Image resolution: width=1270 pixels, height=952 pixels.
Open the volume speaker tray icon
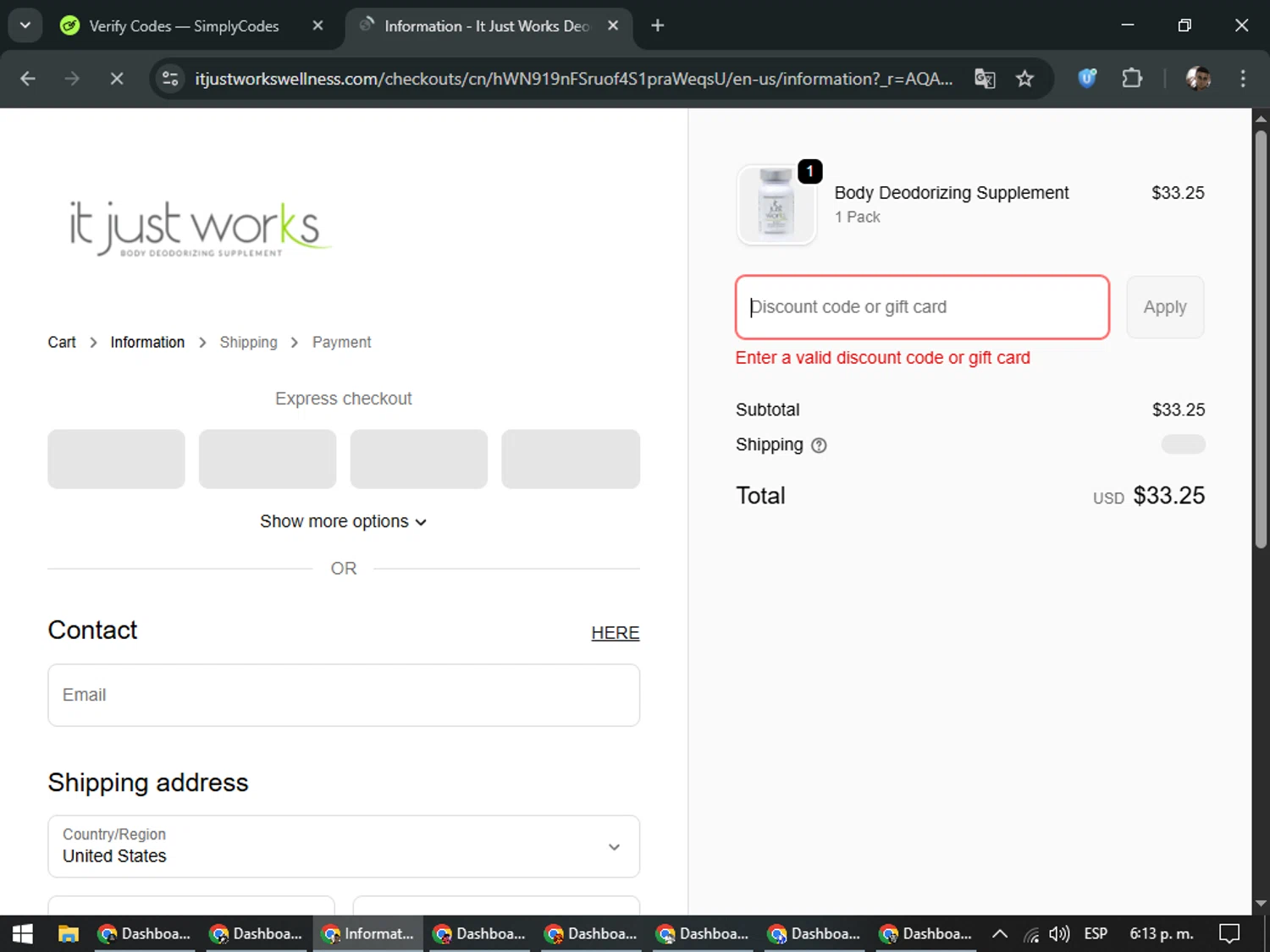[x=1059, y=933]
